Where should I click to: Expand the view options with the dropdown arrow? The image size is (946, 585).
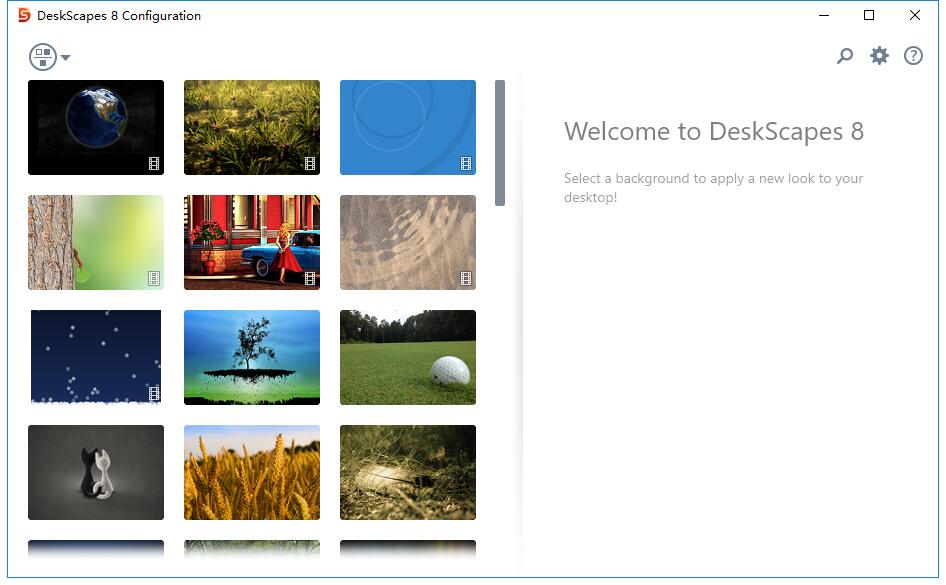64,57
